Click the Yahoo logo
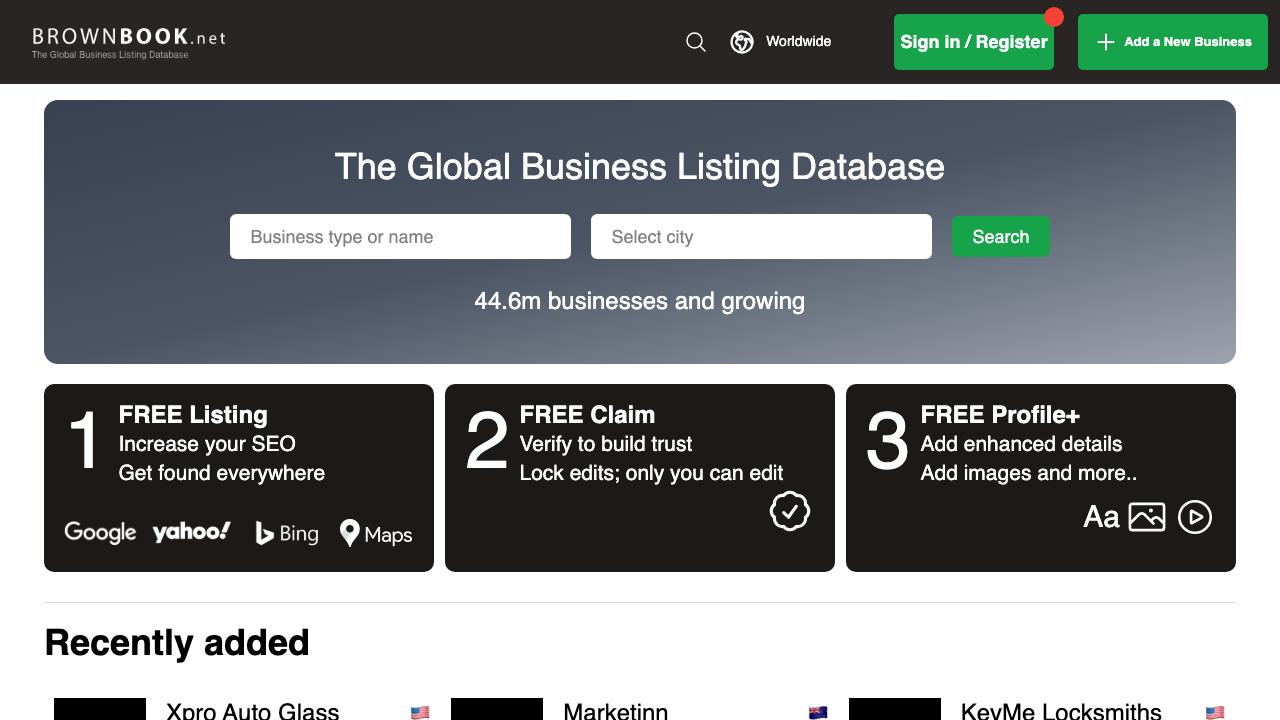Image resolution: width=1280 pixels, height=720 pixels. pyautogui.click(x=191, y=532)
